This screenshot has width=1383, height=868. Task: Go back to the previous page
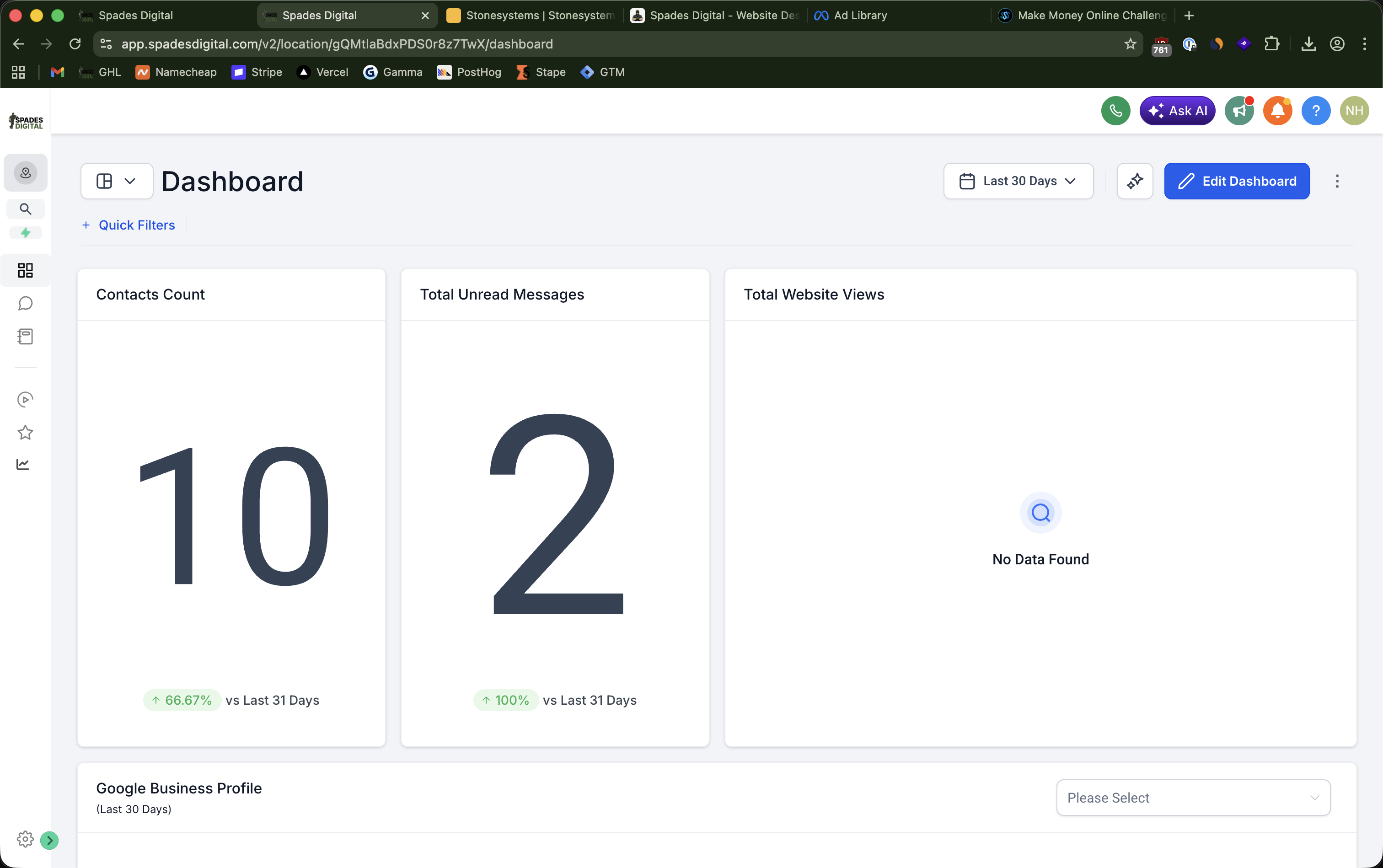pyautogui.click(x=18, y=44)
